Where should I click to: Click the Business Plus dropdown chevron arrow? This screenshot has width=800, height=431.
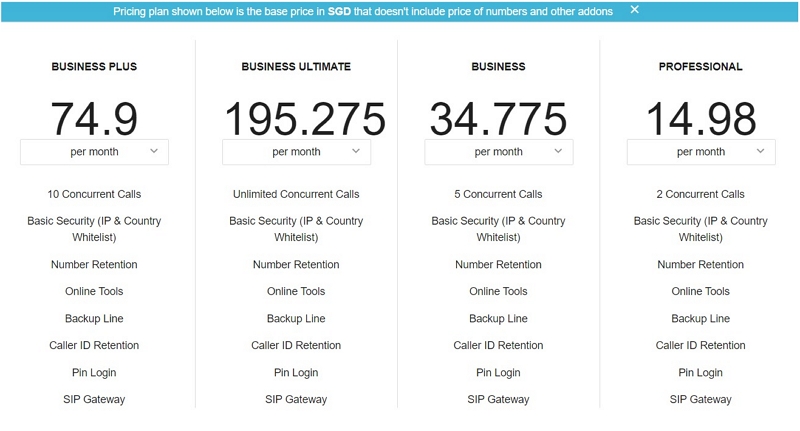[154, 151]
